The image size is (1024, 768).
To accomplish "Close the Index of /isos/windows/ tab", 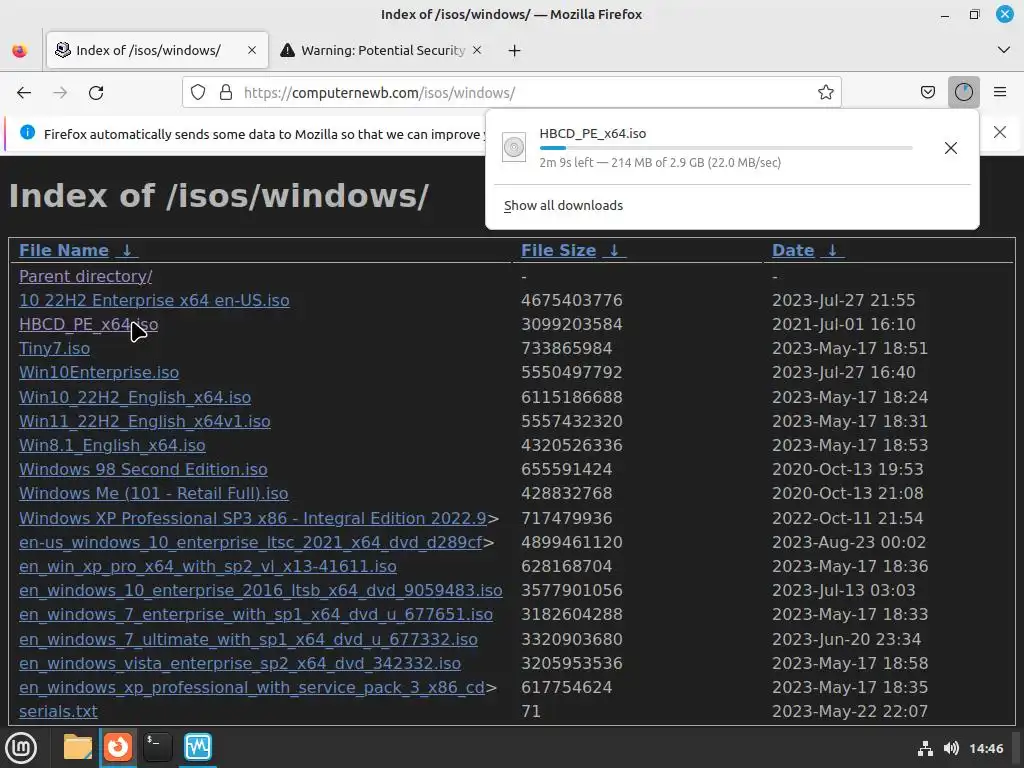I will [x=252, y=50].
